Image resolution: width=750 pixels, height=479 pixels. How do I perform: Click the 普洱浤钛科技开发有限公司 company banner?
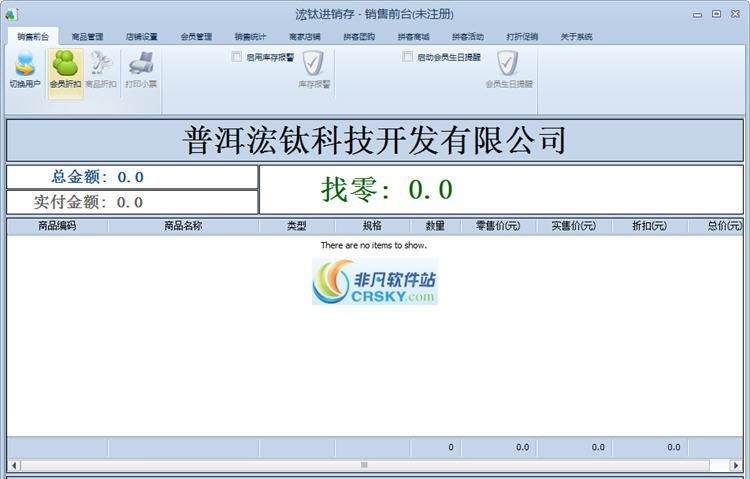[x=375, y=140]
